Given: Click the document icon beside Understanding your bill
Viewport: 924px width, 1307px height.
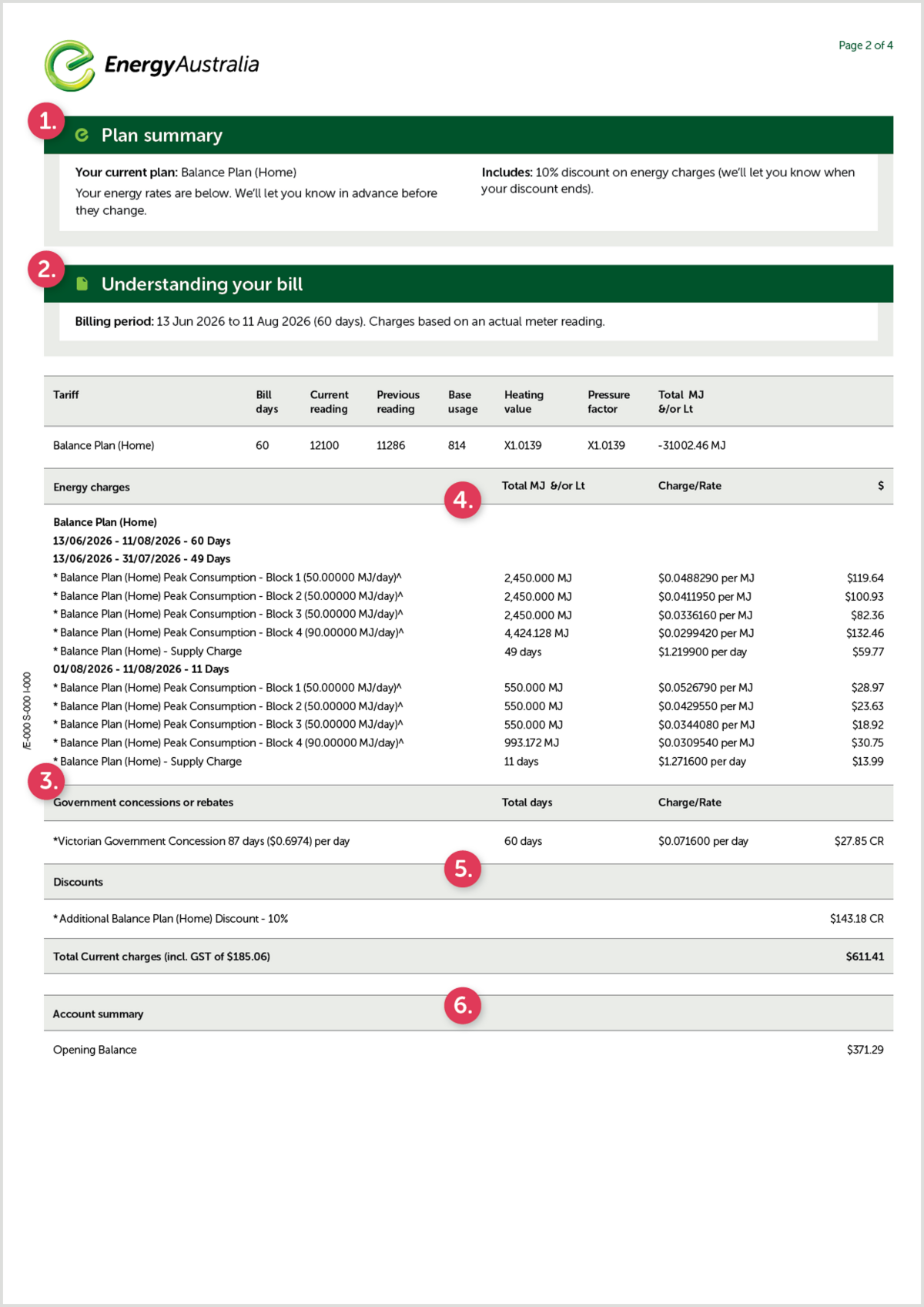Looking at the screenshot, I should click(82, 284).
